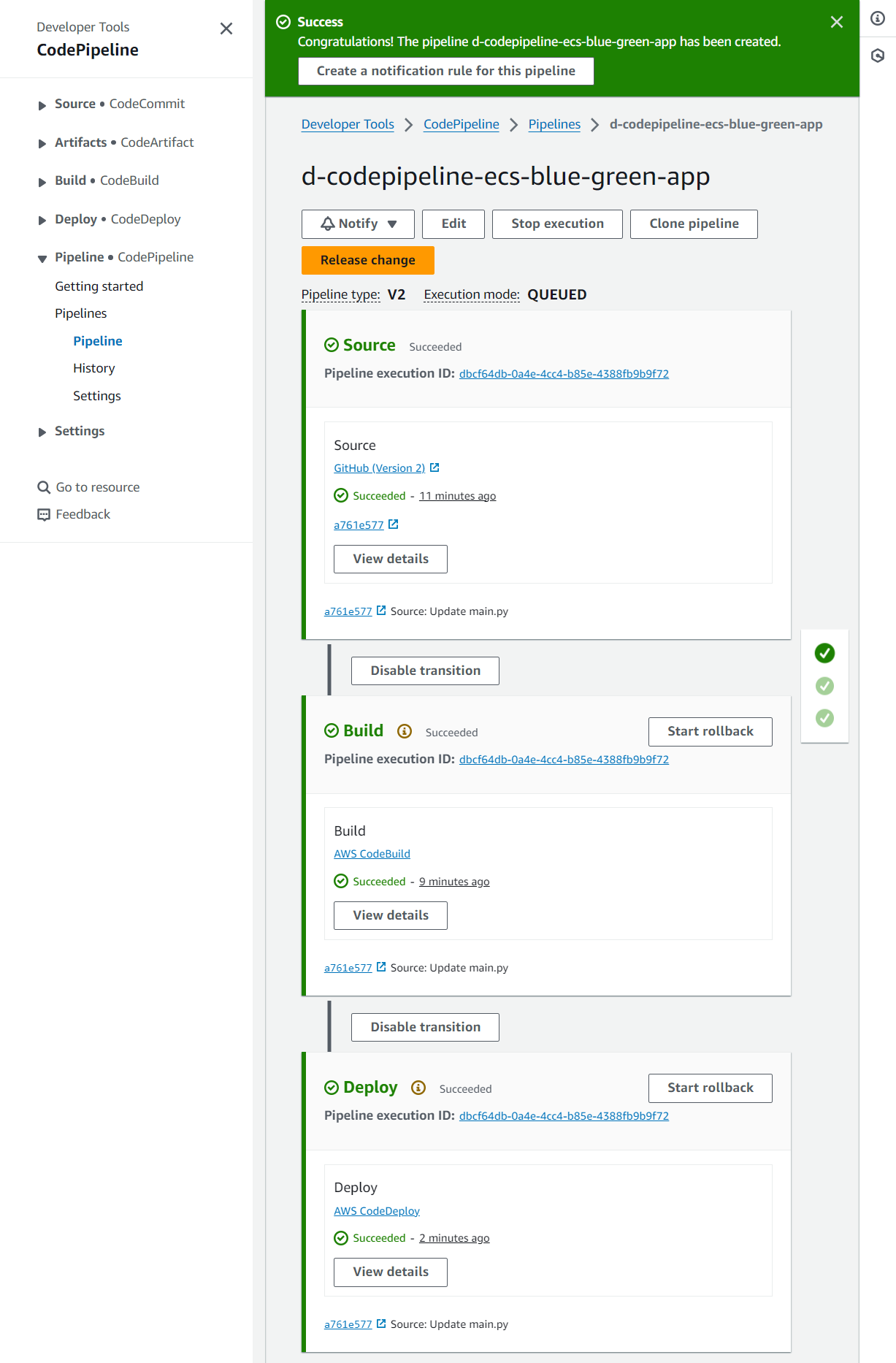Click the external link icon beside GitHub (Version 2)

coord(434,467)
